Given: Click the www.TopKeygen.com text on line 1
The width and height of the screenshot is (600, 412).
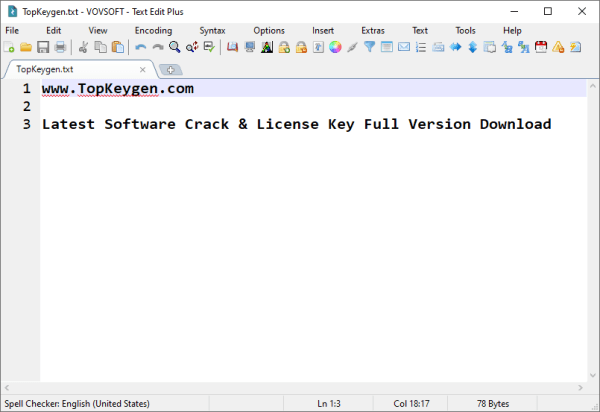Looking at the screenshot, I should (x=118, y=89).
